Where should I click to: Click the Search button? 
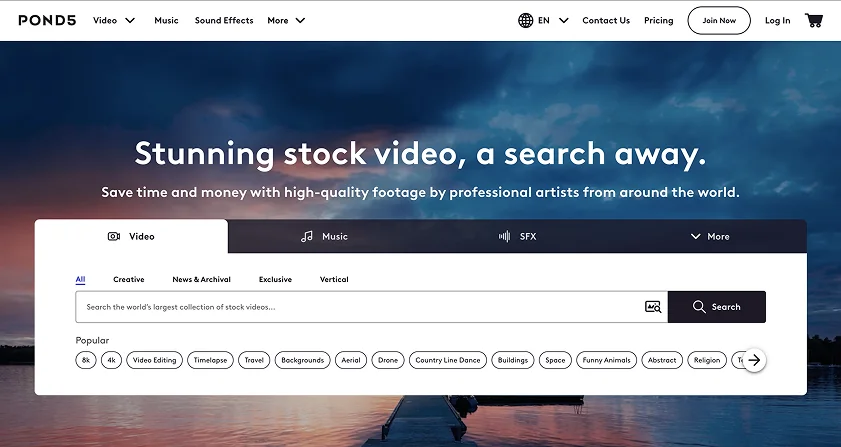tap(717, 307)
